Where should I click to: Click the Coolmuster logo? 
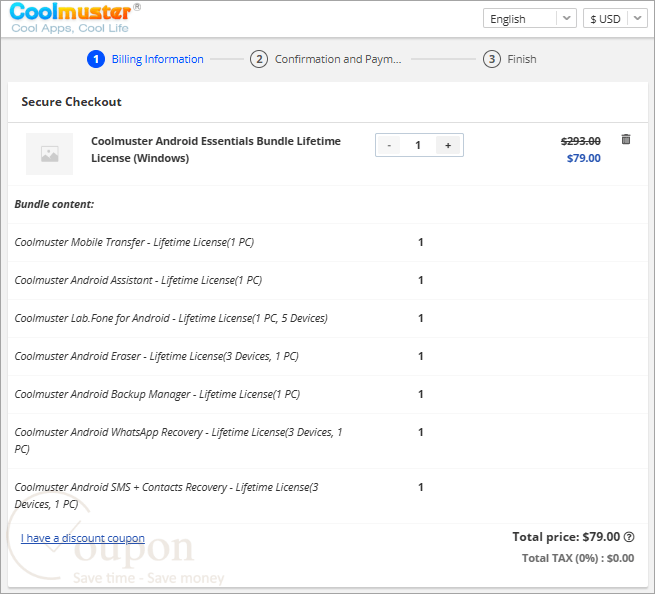pos(75,18)
